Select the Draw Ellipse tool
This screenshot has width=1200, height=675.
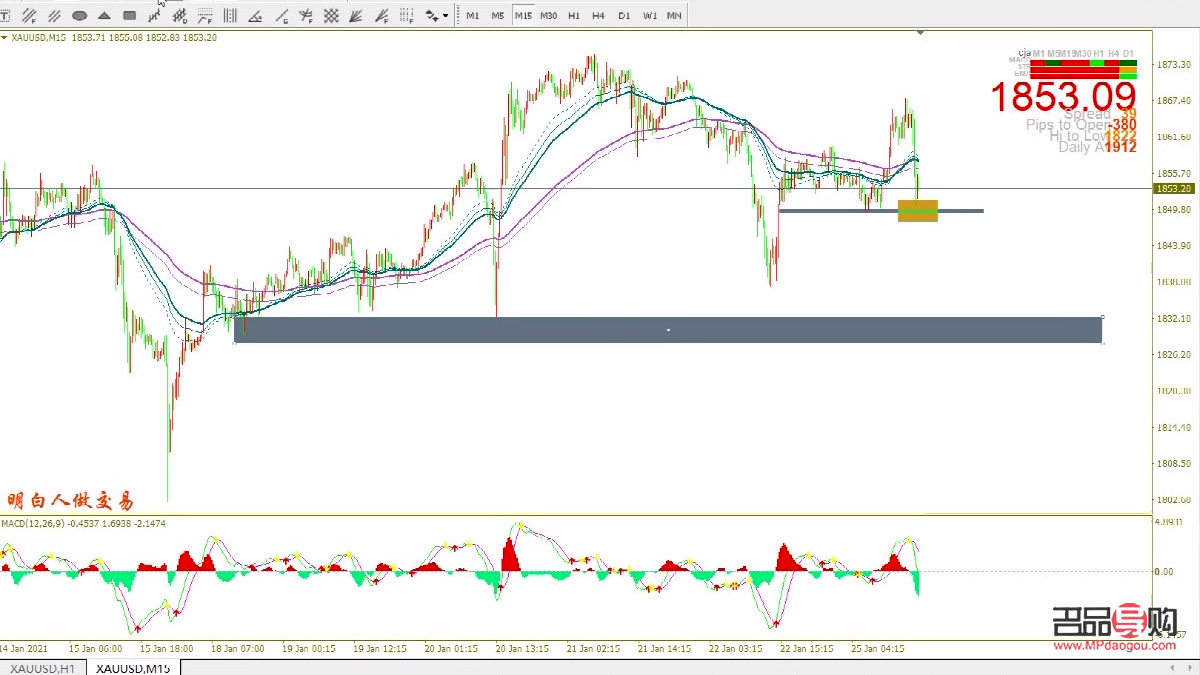(79, 15)
